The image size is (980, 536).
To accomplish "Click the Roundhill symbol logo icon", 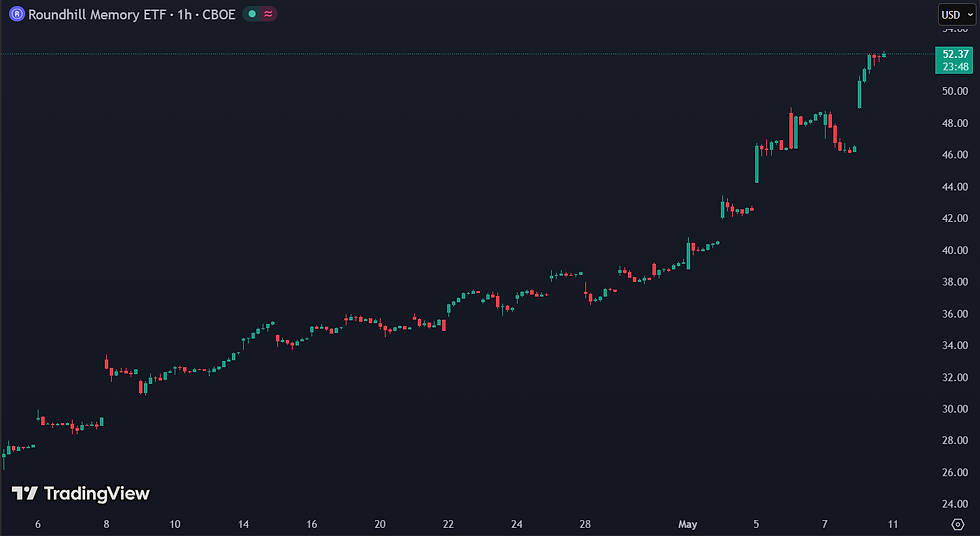I will [17, 14].
